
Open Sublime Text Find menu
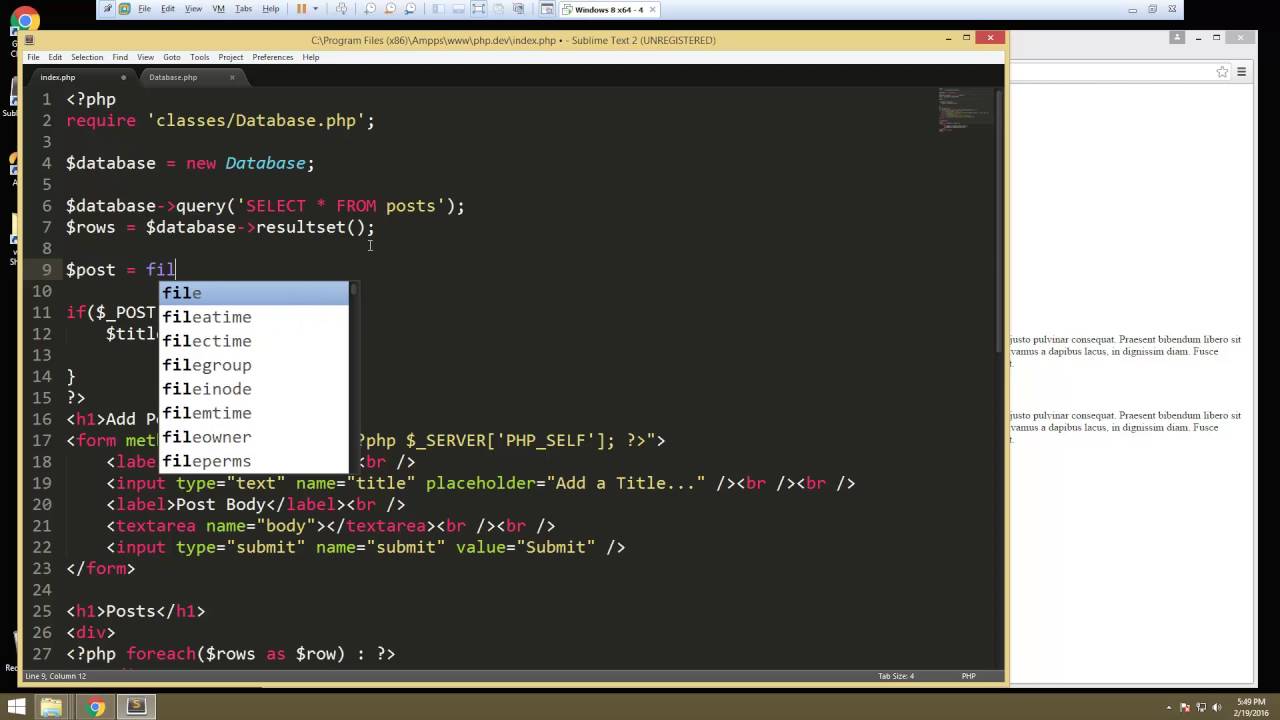coord(120,57)
